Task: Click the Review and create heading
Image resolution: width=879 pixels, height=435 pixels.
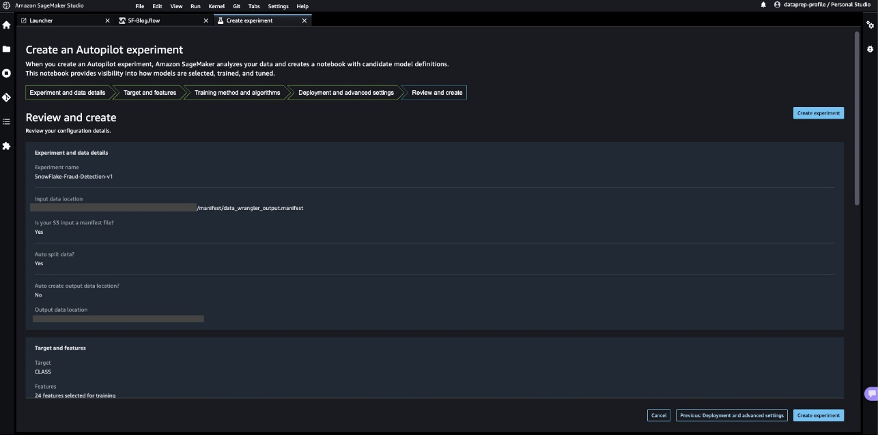Action: 71,118
